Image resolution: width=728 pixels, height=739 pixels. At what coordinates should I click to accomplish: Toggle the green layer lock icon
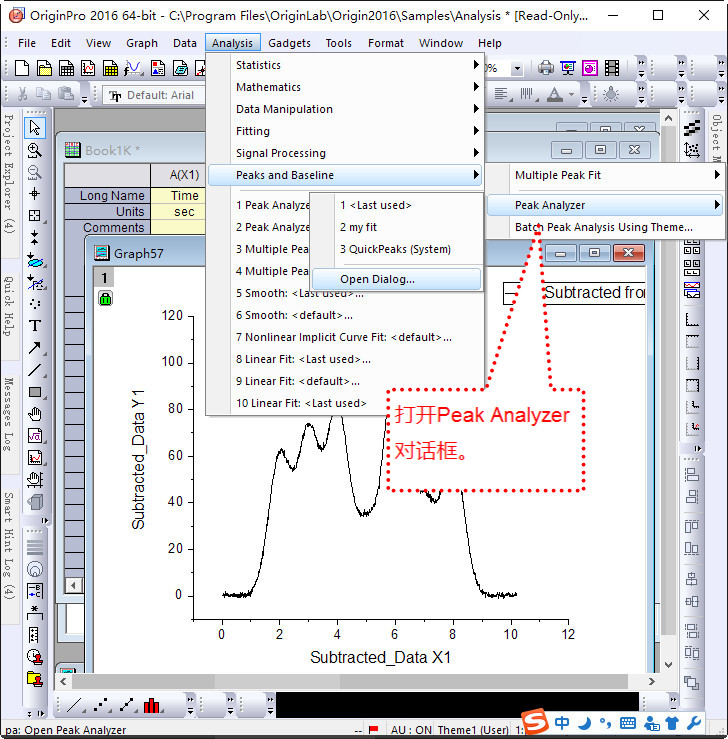pos(105,299)
